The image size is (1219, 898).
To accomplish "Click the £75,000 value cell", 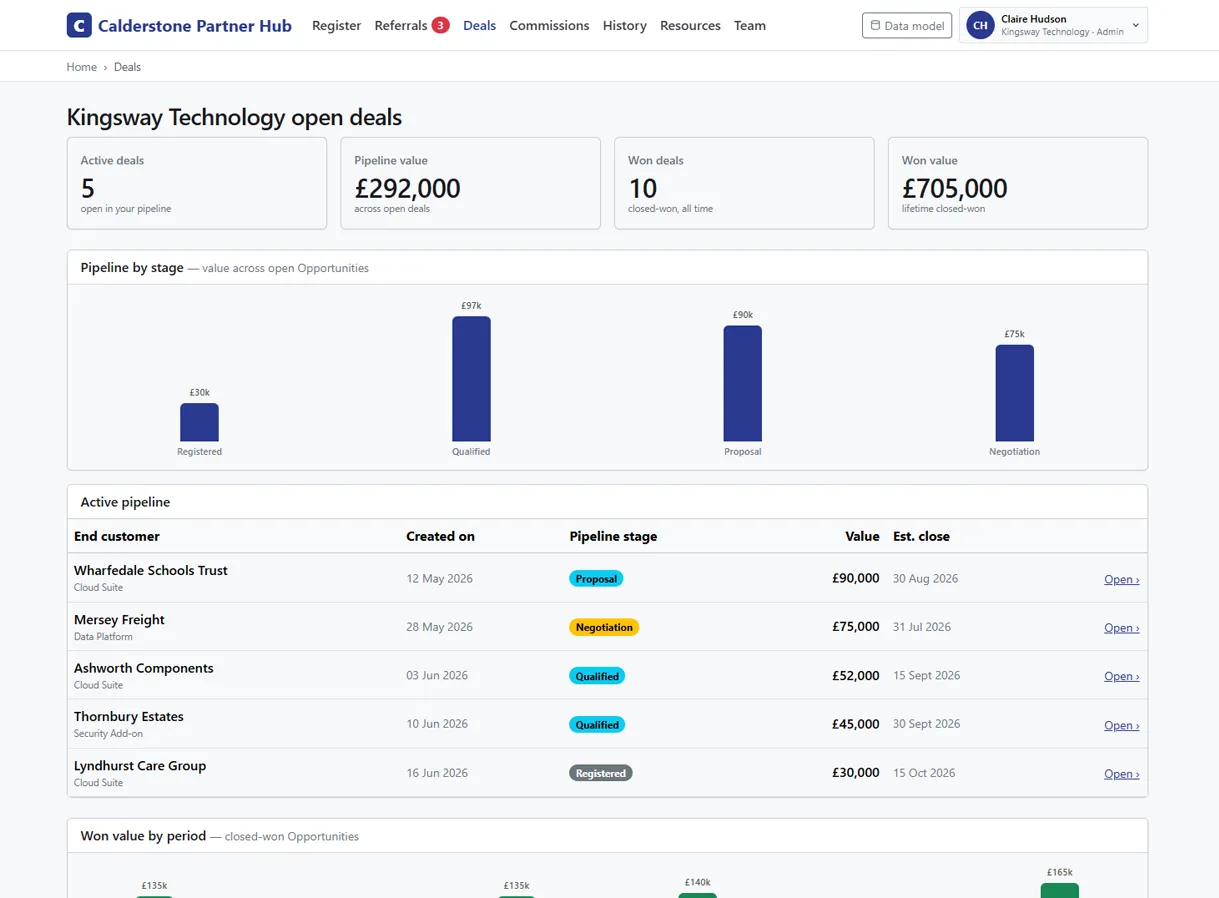I will click(855, 627).
